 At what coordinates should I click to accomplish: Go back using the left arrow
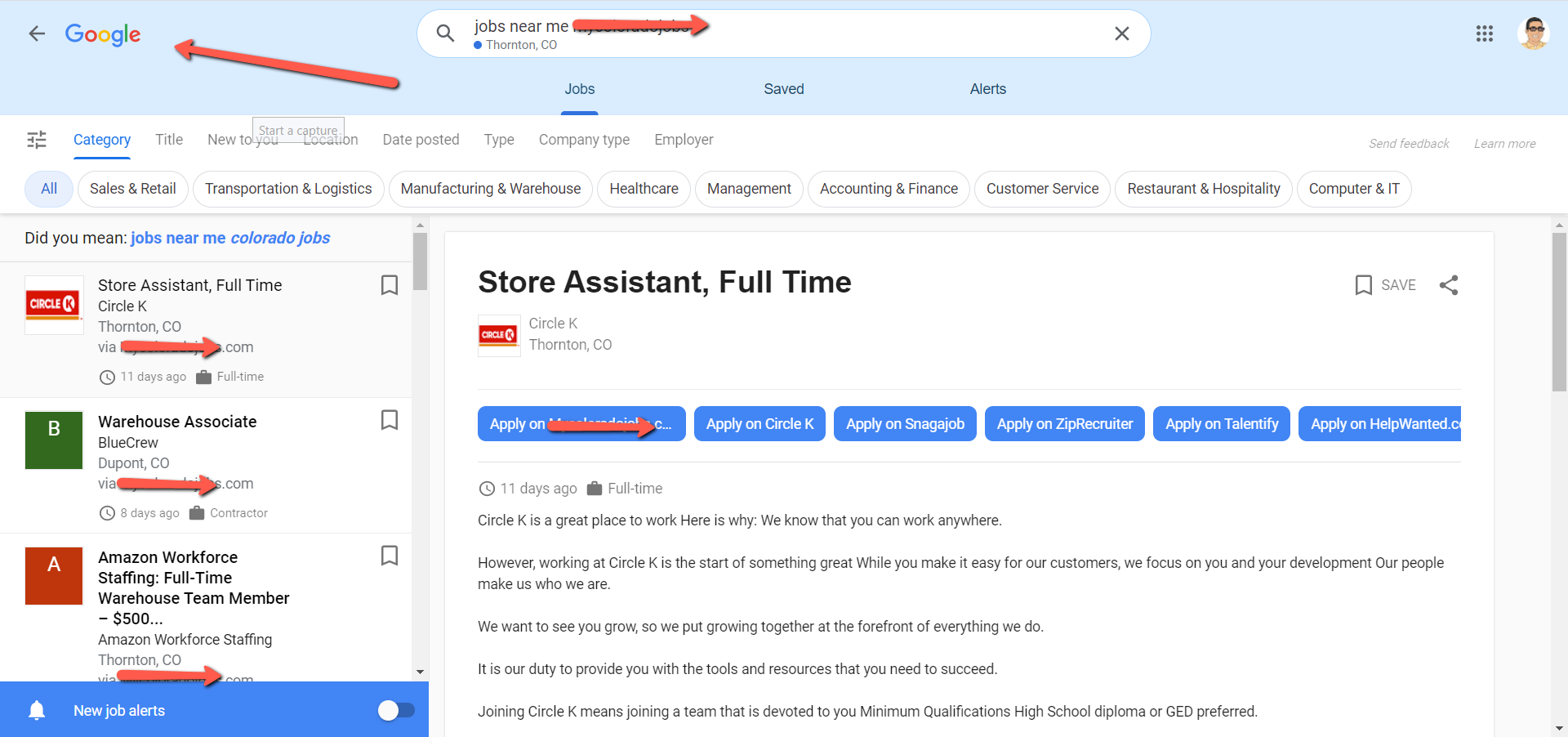pos(37,33)
